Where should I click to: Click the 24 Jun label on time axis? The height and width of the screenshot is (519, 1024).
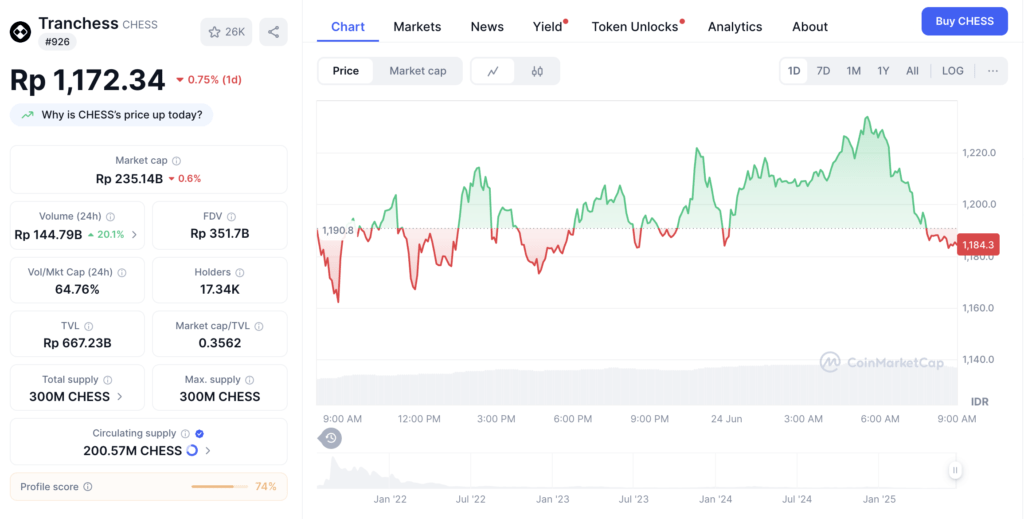click(726, 418)
